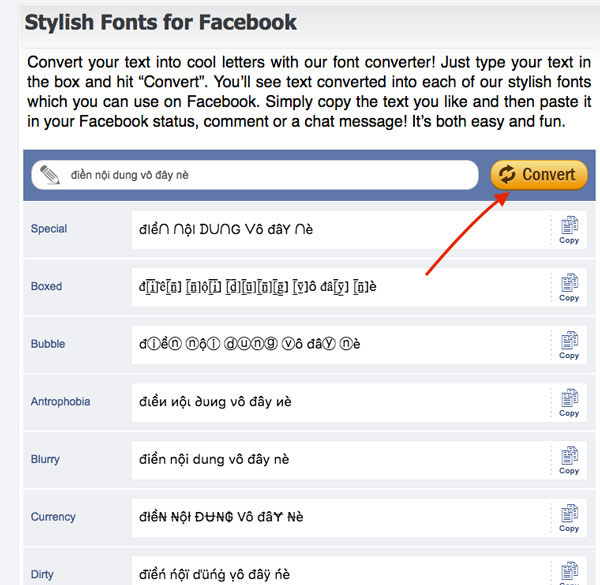The height and width of the screenshot is (585, 600).
Task: Click the Special converted text output
Action: tap(226, 230)
